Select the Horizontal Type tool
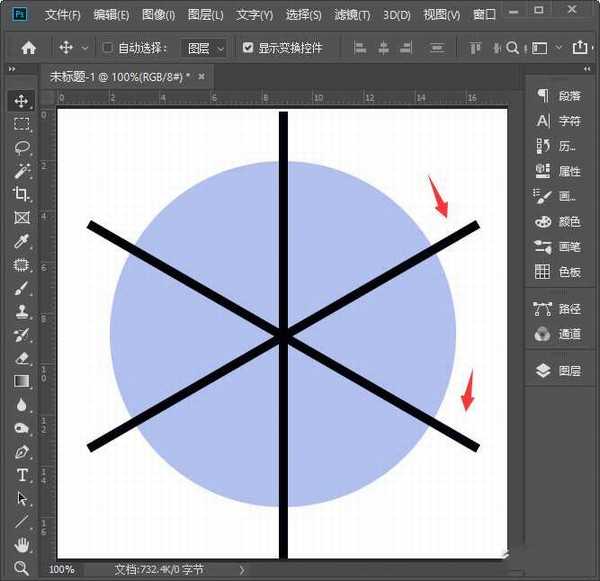Viewport: 600px width, 581px height. point(21,475)
